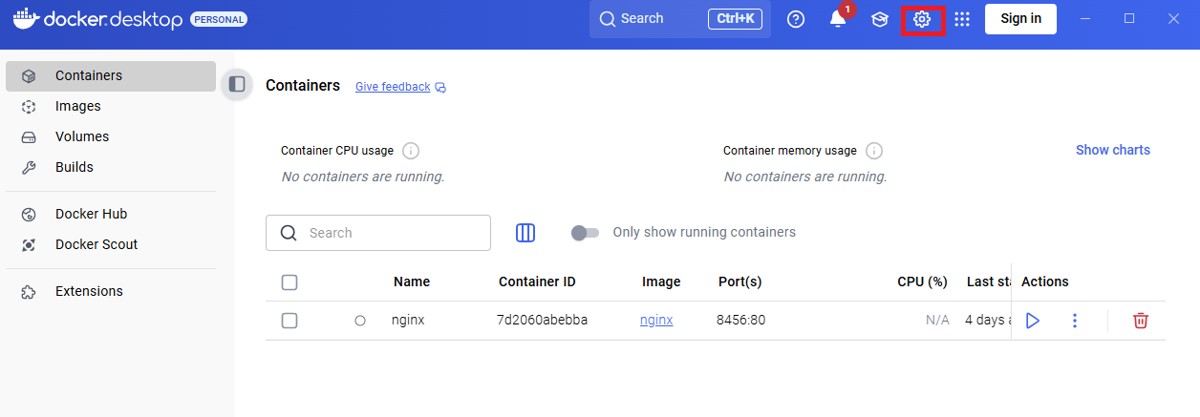This screenshot has height=417, width=1200.
Task: Start the nginx container
Action: tap(1033, 321)
